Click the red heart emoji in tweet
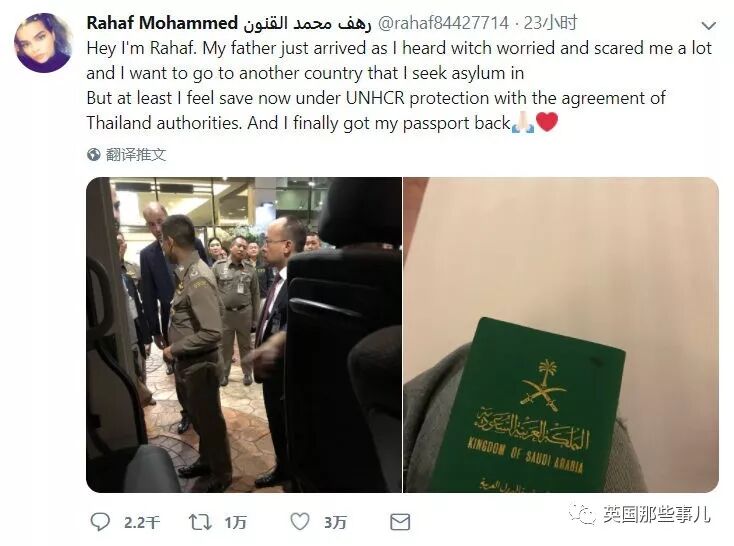Screen dimensions: 734x546 click(547, 123)
